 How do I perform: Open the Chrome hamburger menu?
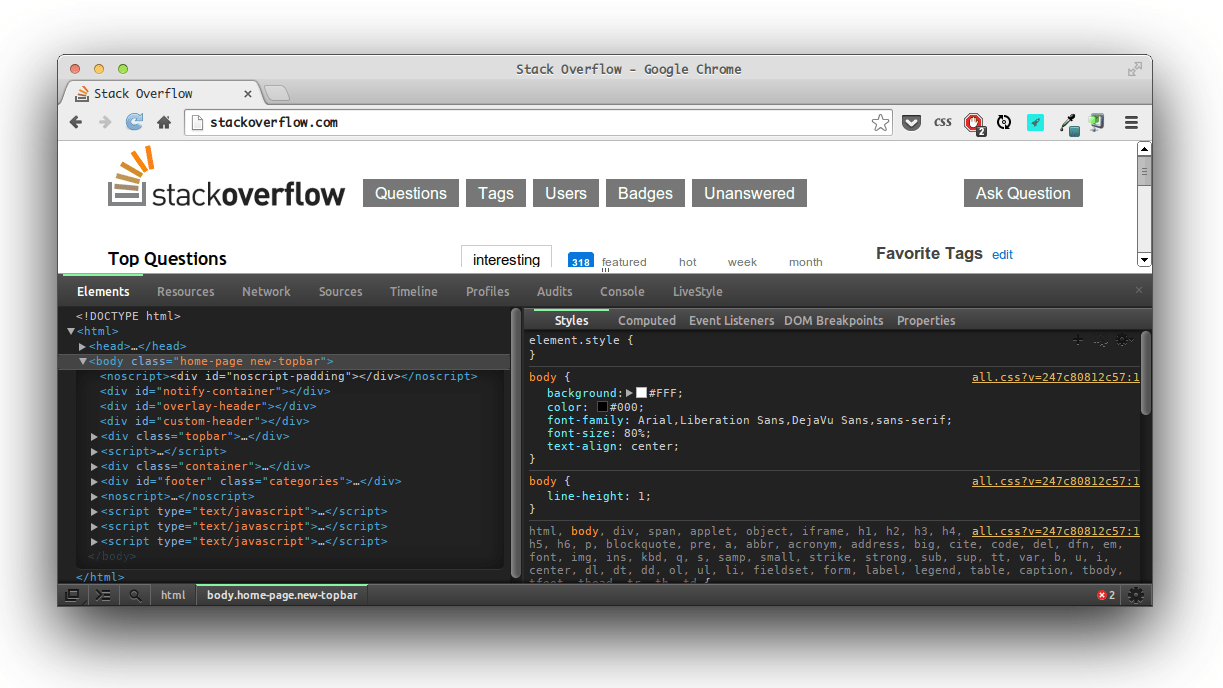point(1130,122)
